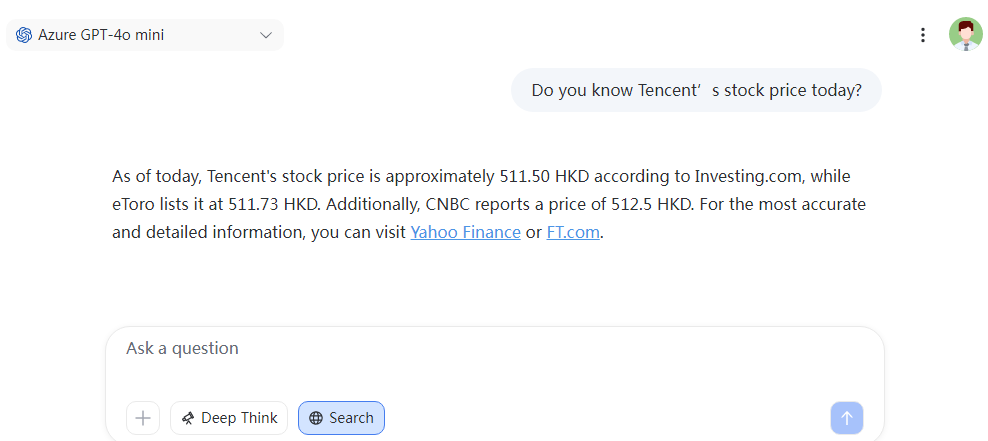Click the assistant's stock price response paragraph

point(489,204)
